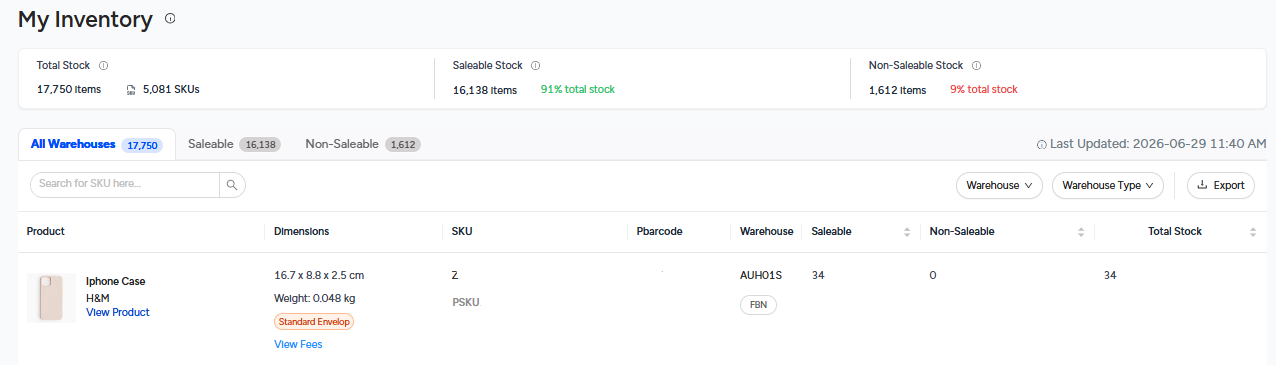Screen dimensions: 1276x365
Task: Switch to the Non-Saleable tab
Action: pyautogui.click(x=363, y=144)
